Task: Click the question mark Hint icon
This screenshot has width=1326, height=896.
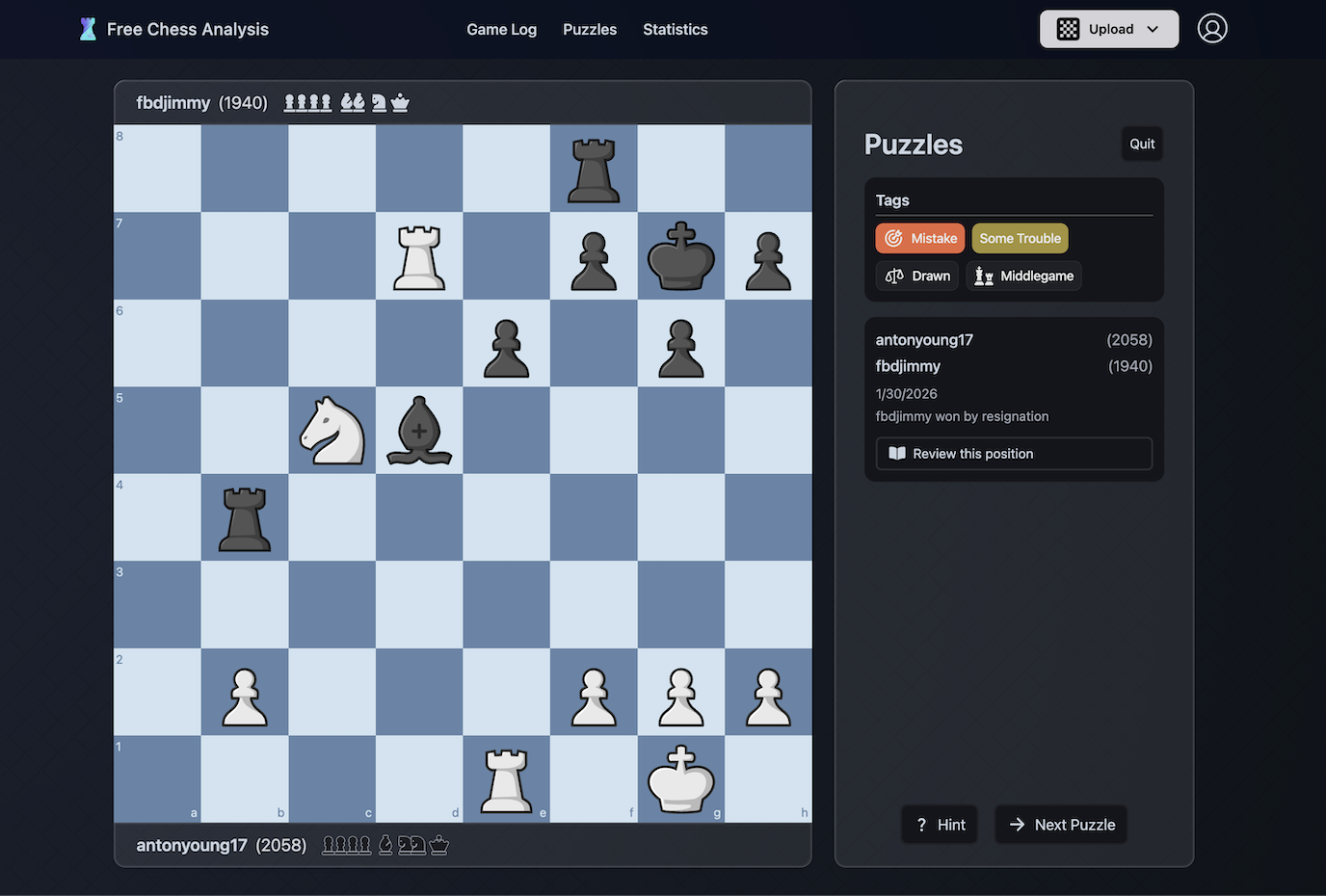Action: click(921, 825)
